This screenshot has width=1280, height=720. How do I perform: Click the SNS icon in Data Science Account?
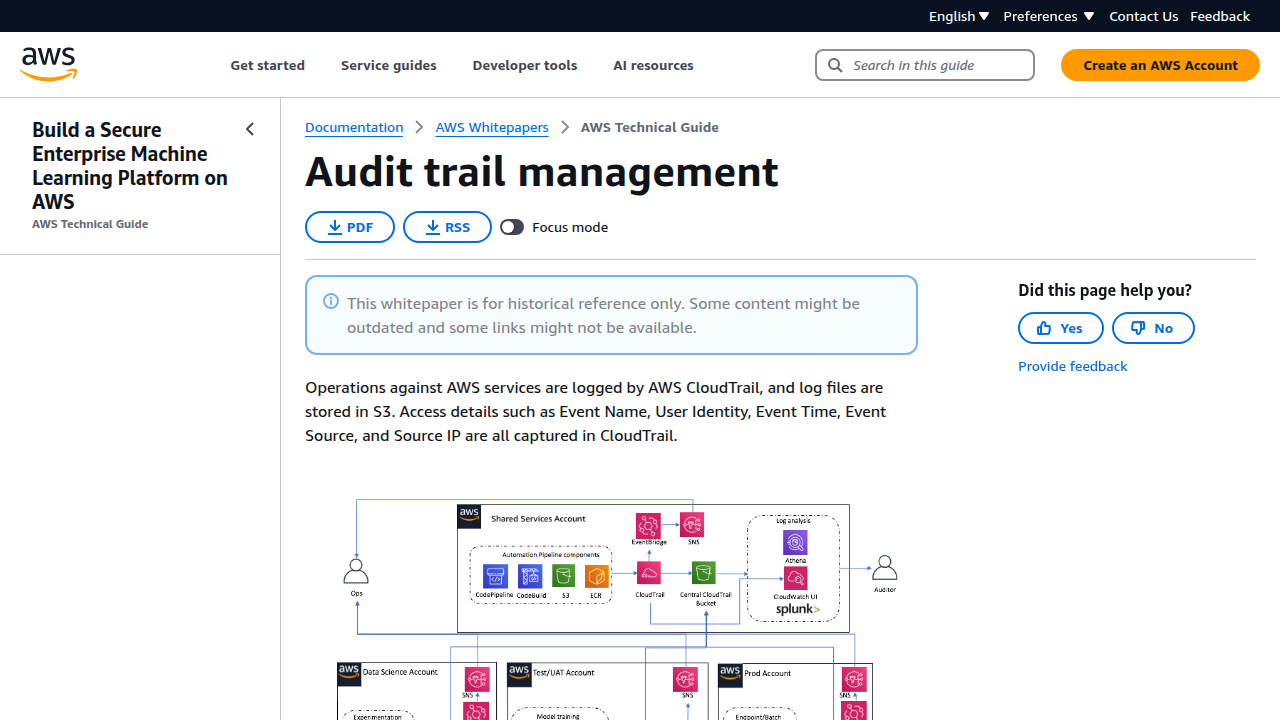coord(477,679)
